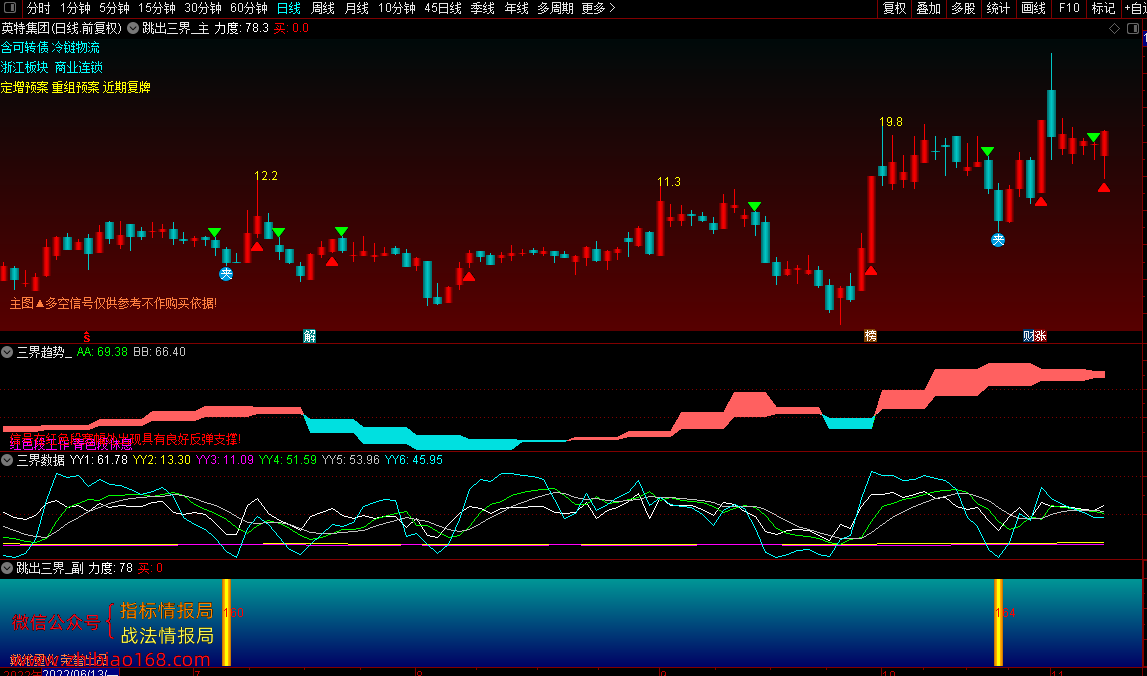Image resolution: width=1147 pixels, height=676 pixels.
Task: Click the AA: 69.38 value
Action: click(102, 353)
